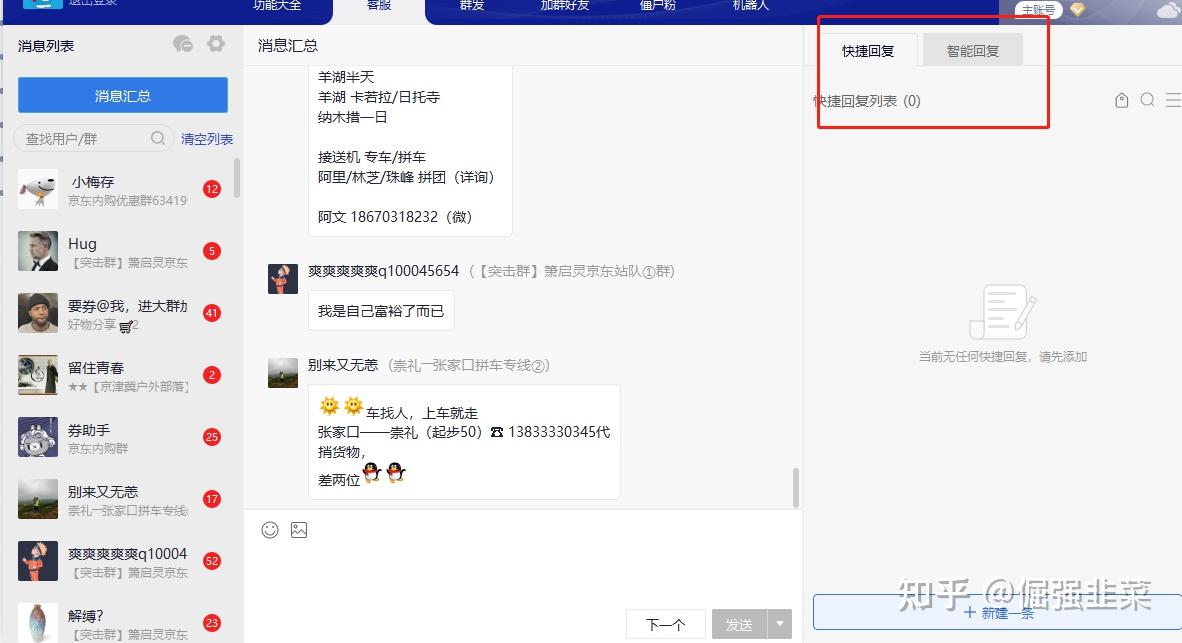Screen dimensions: 1182x643
Task: Click the 12 unread badge on 小梅存
Action: tap(212, 189)
